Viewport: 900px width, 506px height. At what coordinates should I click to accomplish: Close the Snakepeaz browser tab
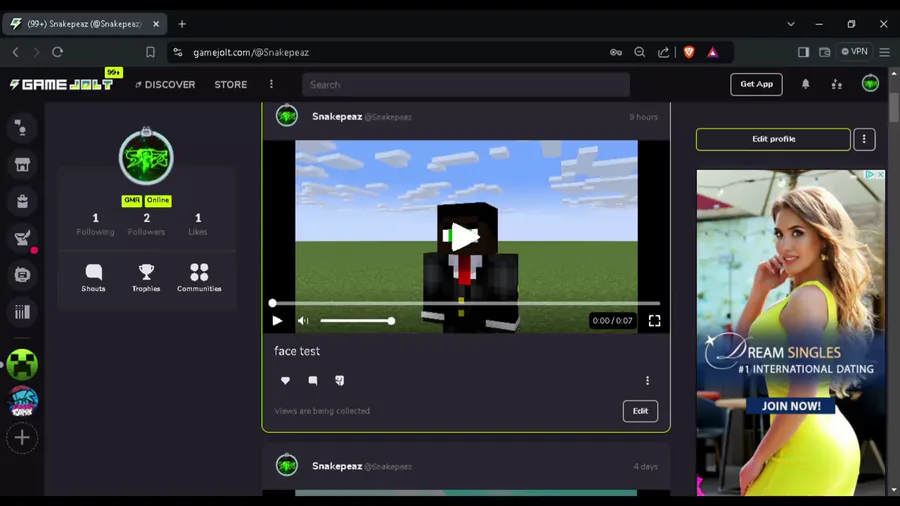[156, 24]
